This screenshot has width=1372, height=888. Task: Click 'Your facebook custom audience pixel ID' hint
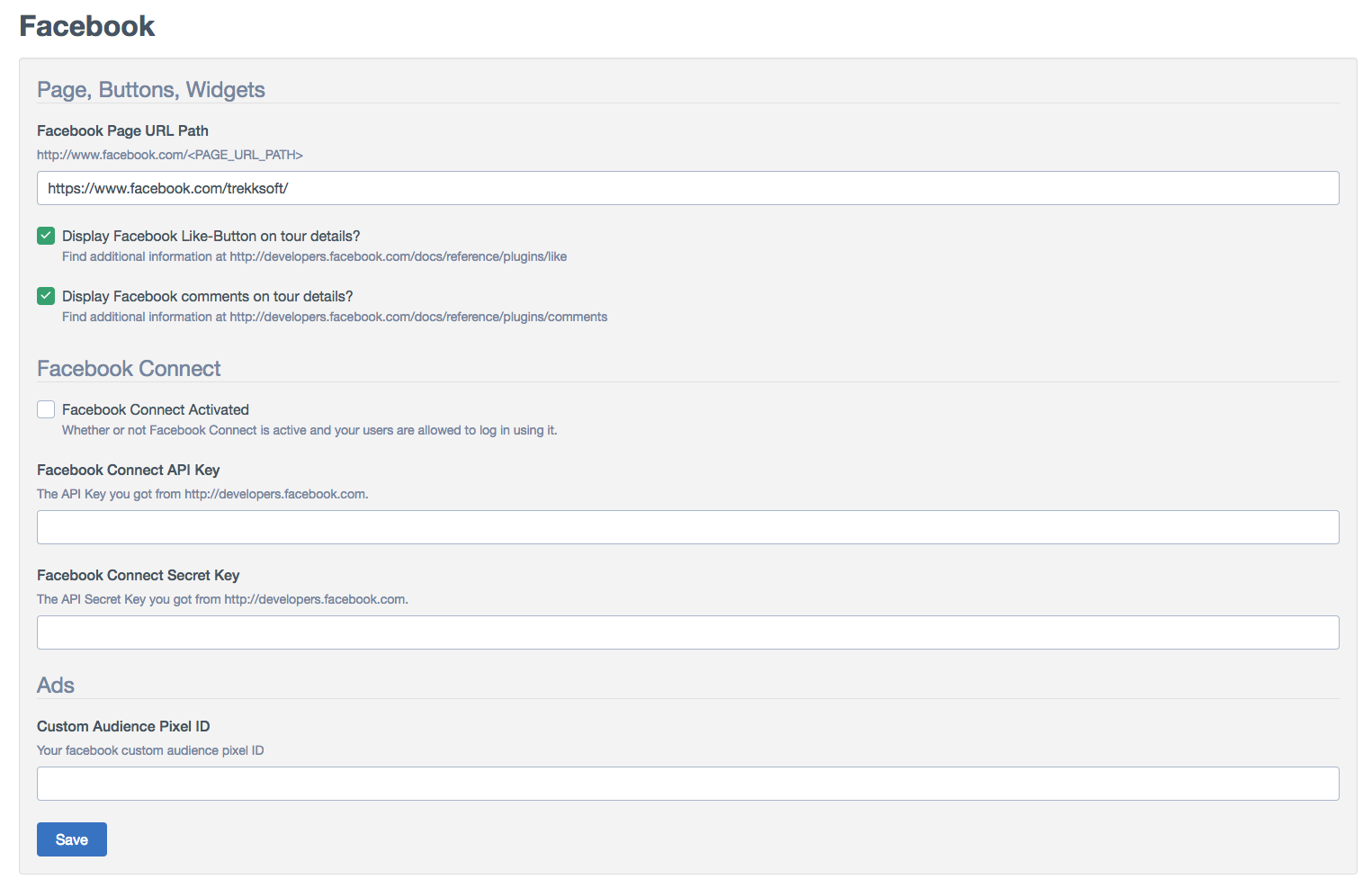[150, 750]
